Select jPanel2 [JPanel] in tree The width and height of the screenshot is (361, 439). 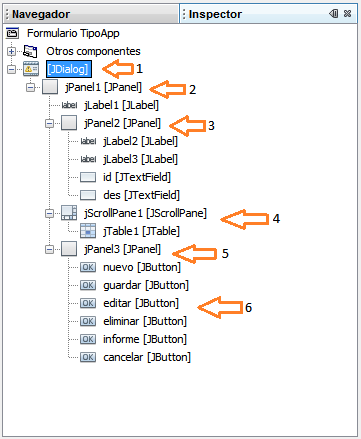tap(122, 123)
